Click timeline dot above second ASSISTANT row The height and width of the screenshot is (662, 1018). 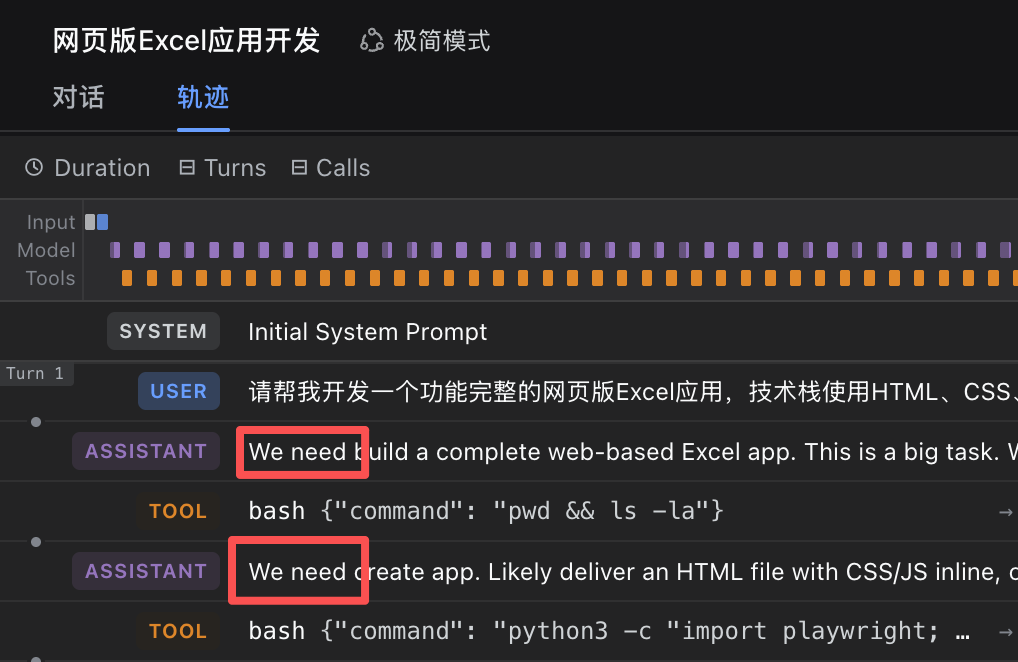(x=36, y=542)
